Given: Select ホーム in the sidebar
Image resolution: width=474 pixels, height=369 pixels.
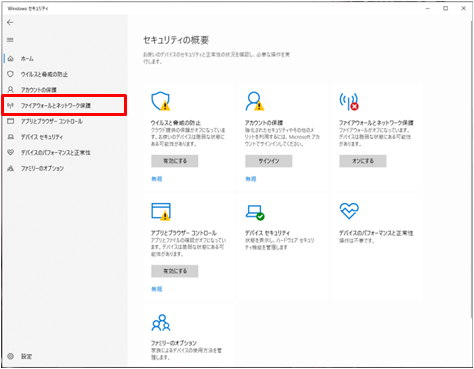Looking at the screenshot, I should 27,59.
